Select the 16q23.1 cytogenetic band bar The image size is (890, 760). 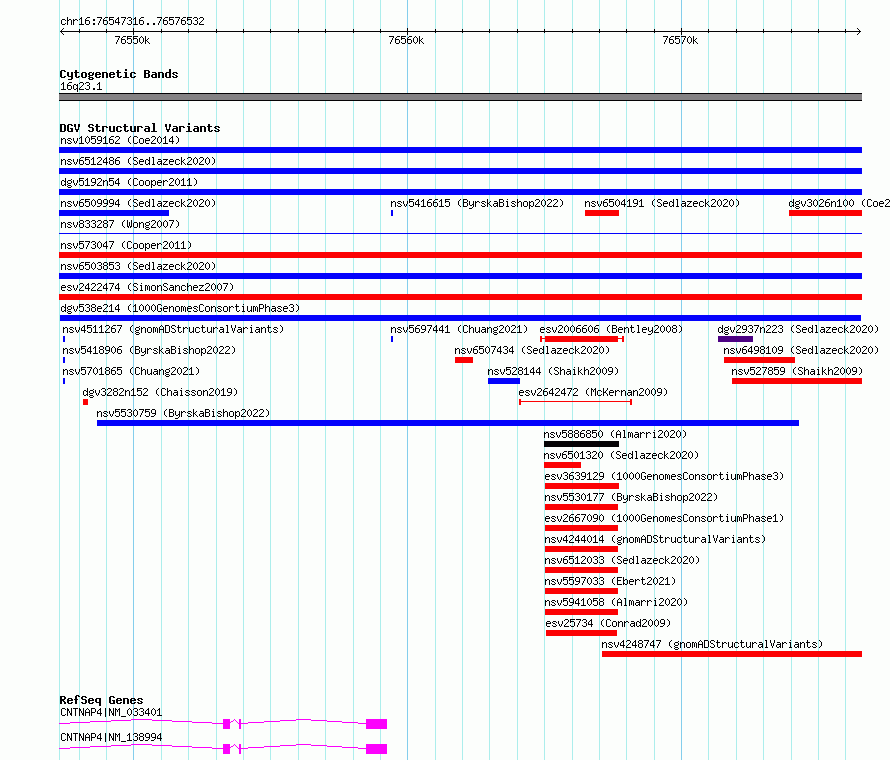pyautogui.click(x=460, y=97)
